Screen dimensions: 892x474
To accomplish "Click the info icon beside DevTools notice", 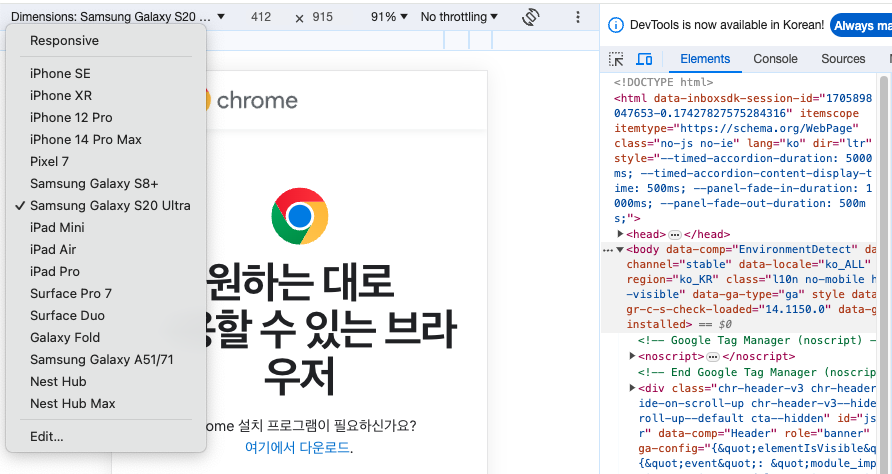I will [x=616, y=25].
